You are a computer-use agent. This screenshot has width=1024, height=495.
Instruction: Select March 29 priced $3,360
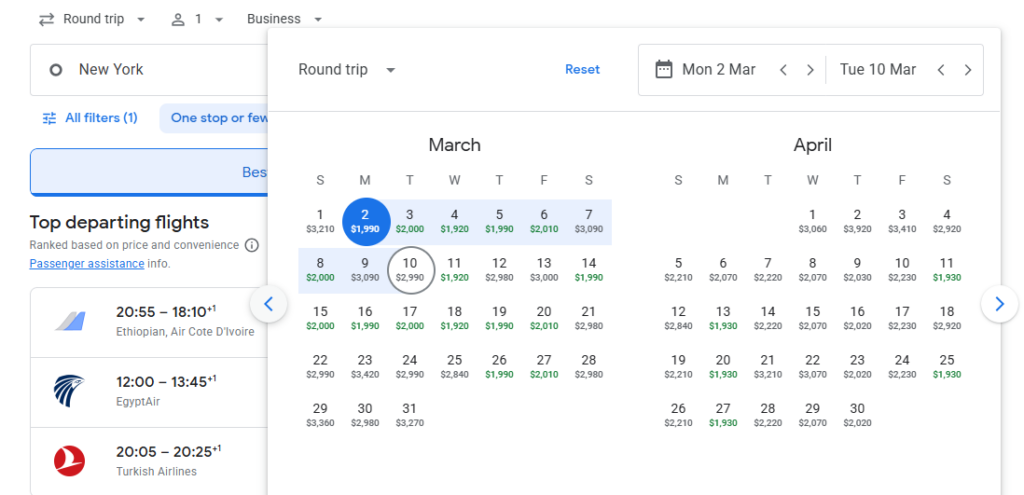[x=320, y=415]
